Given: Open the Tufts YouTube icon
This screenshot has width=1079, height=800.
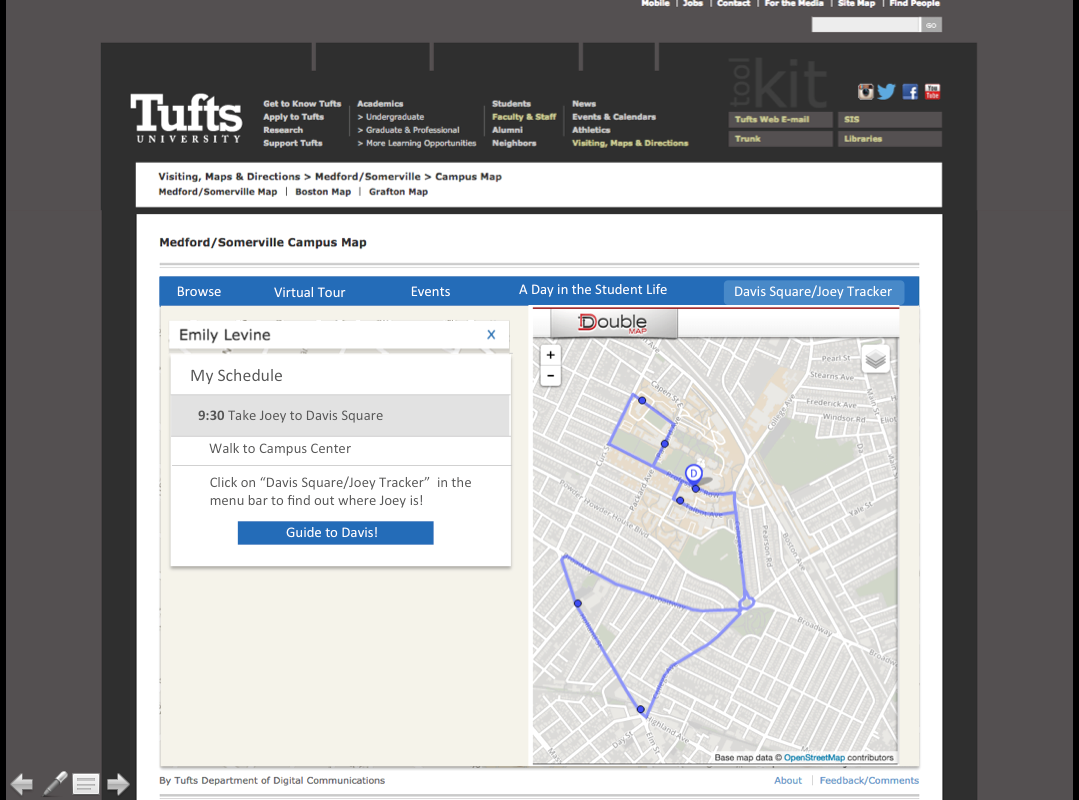Looking at the screenshot, I should coord(932,91).
